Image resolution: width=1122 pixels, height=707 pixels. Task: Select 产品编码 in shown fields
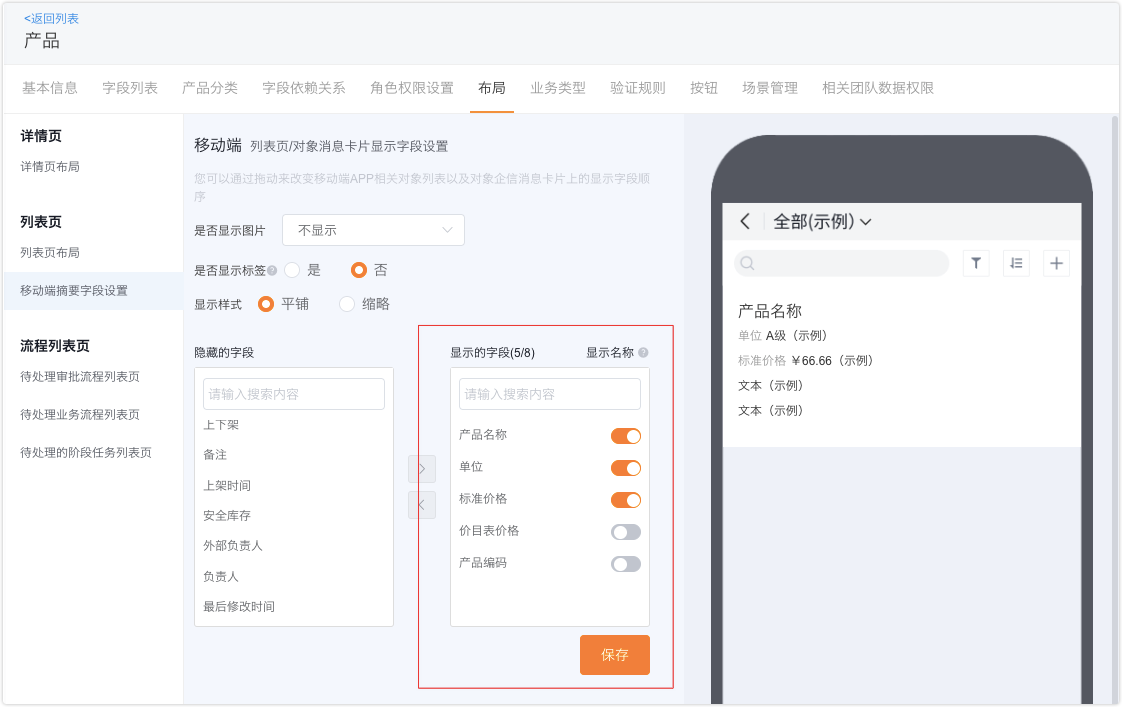483,562
